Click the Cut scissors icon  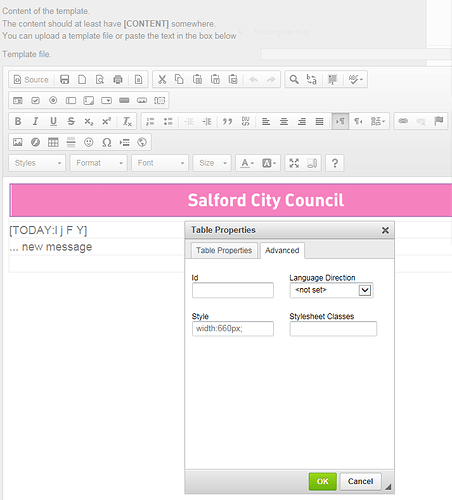(x=162, y=79)
